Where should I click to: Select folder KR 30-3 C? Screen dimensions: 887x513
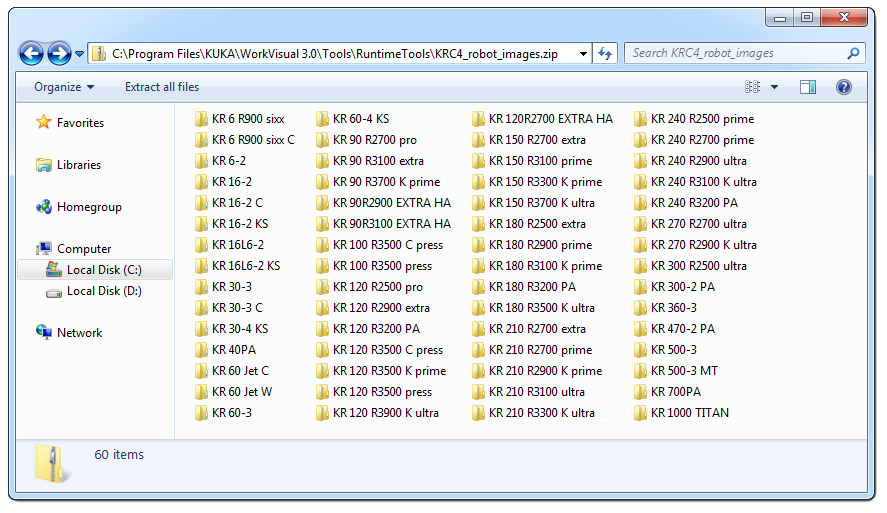[x=229, y=308]
